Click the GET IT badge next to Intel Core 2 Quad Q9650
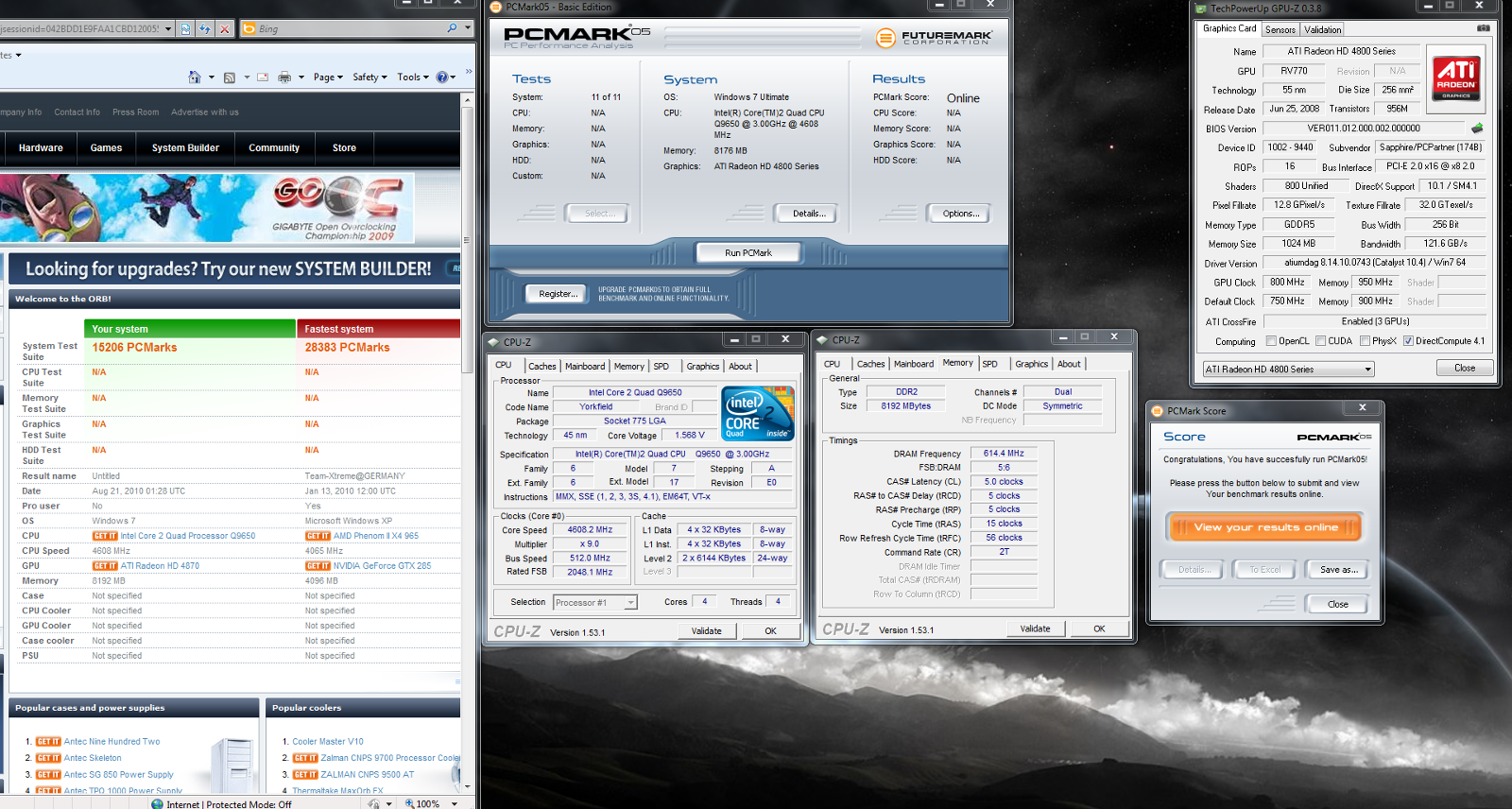The width and height of the screenshot is (1512, 809). pyautogui.click(x=105, y=536)
